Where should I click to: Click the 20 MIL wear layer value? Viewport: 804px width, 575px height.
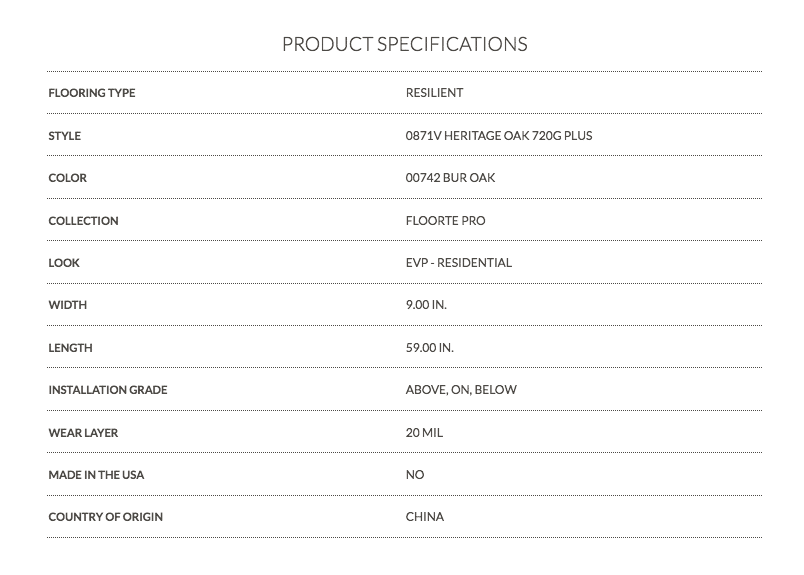pos(424,433)
